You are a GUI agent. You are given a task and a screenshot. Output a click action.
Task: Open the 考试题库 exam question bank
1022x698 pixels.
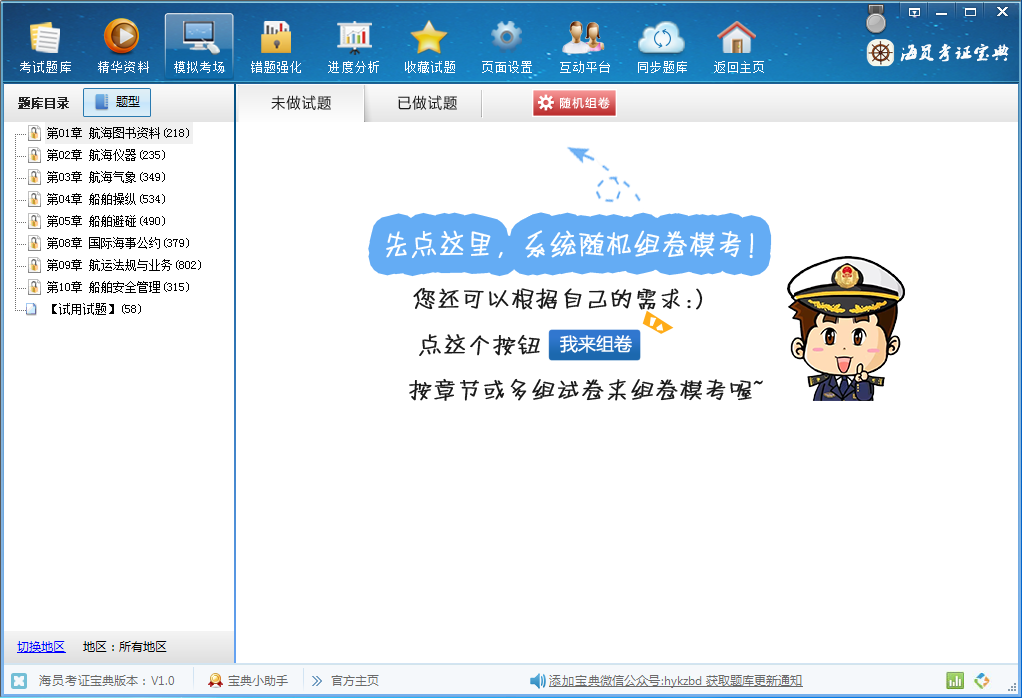tap(45, 47)
